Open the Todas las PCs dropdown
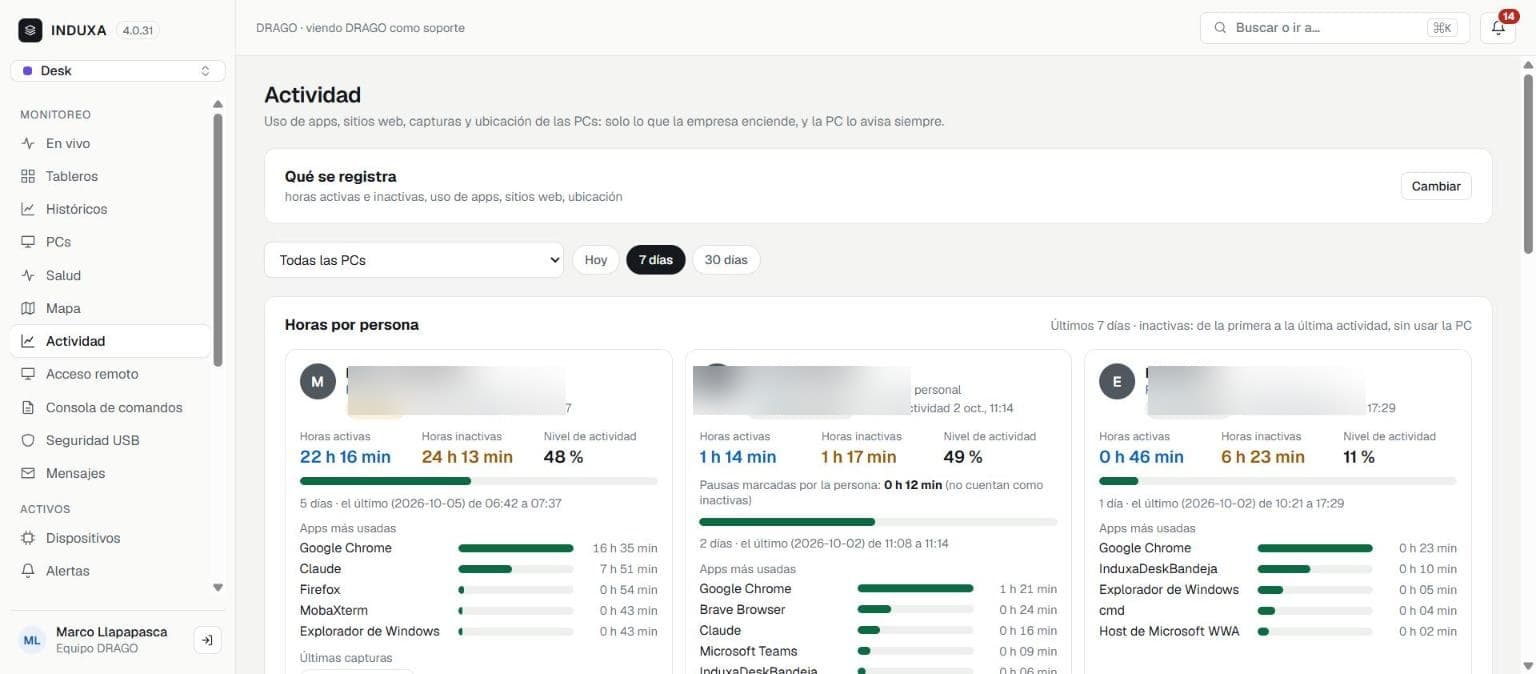1536x674 pixels. tap(414, 260)
